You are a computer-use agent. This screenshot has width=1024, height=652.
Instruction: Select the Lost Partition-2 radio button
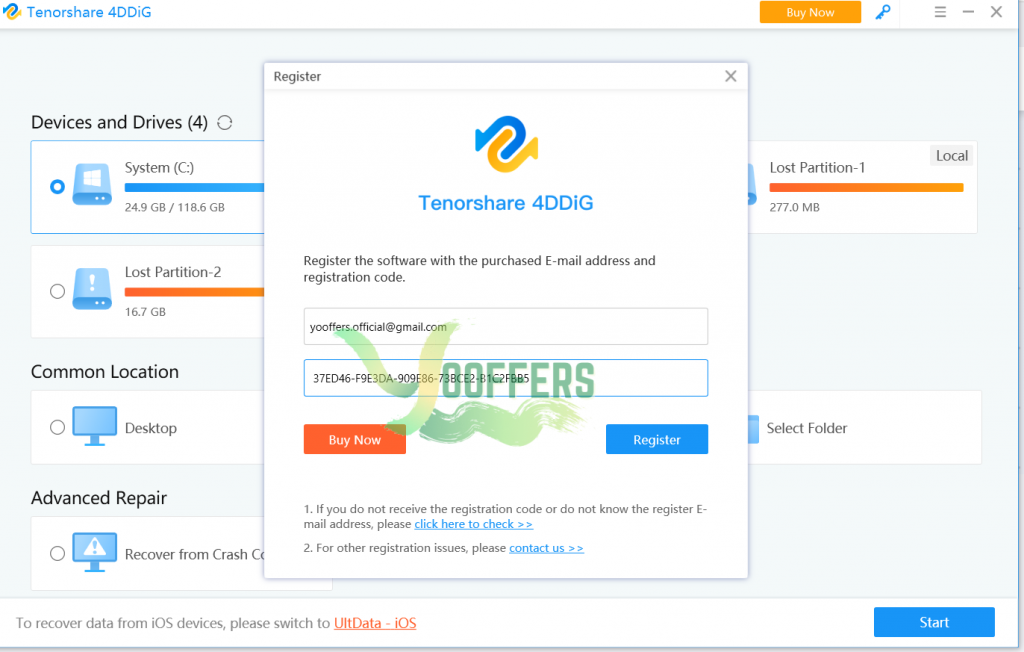(57, 291)
